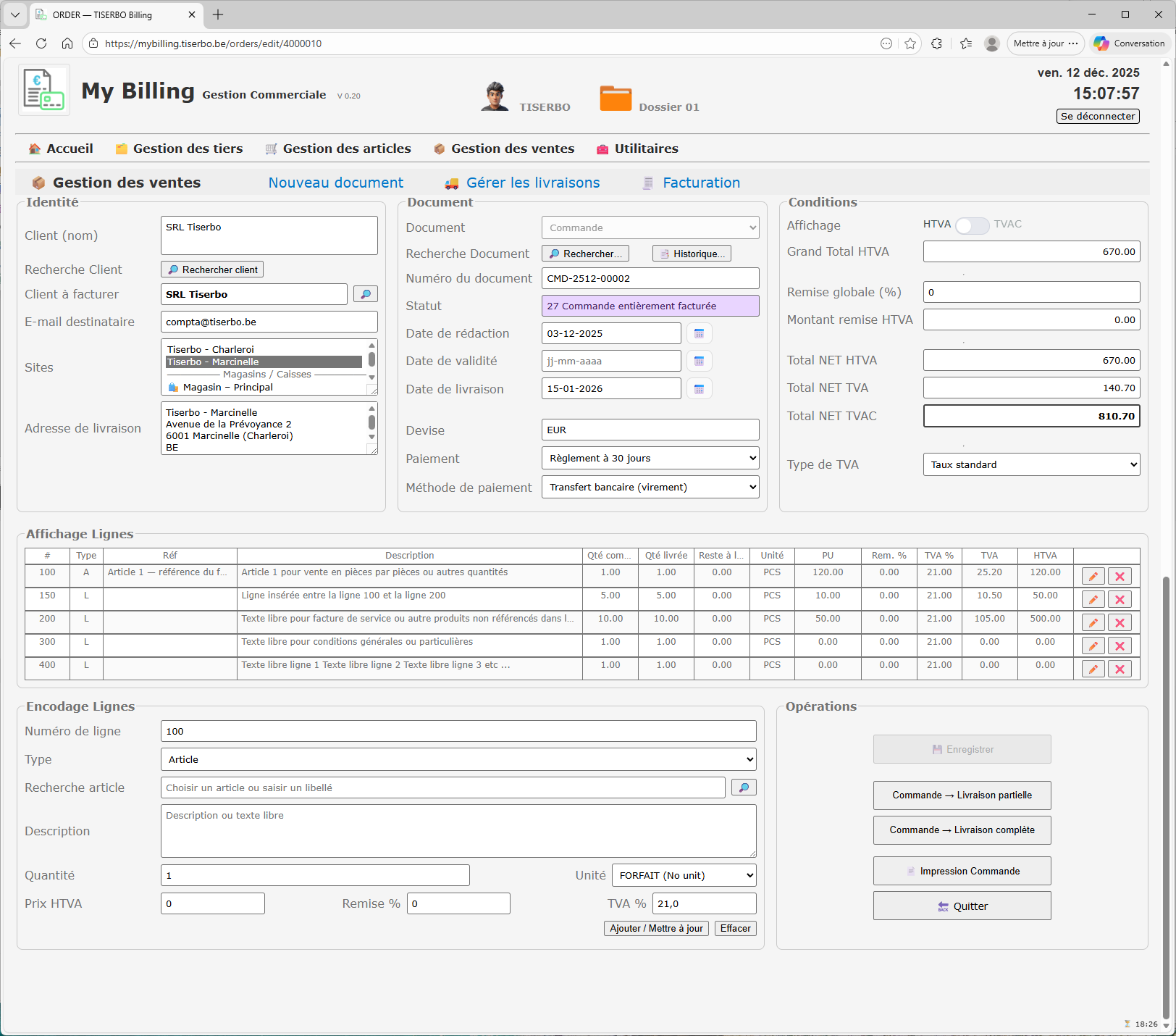Edit line 100 with the pencil icon
The height and width of the screenshot is (1036, 1176).
pos(1092,575)
